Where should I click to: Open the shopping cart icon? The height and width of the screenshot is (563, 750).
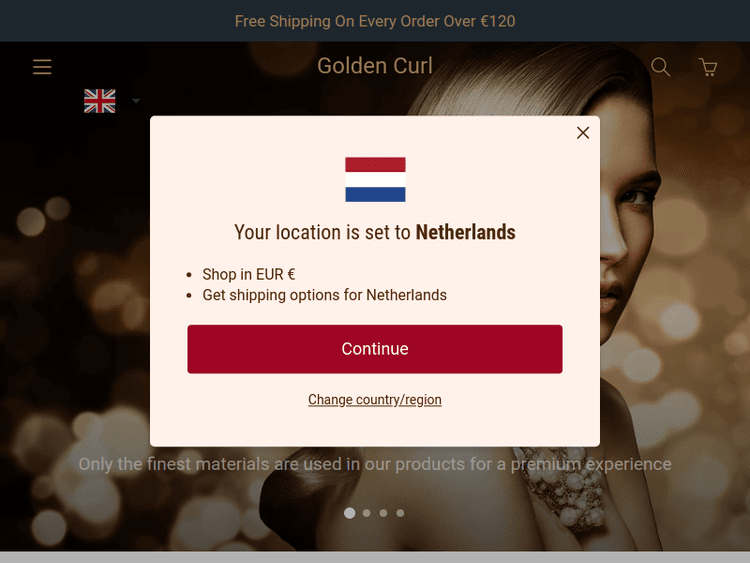tap(708, 67)
